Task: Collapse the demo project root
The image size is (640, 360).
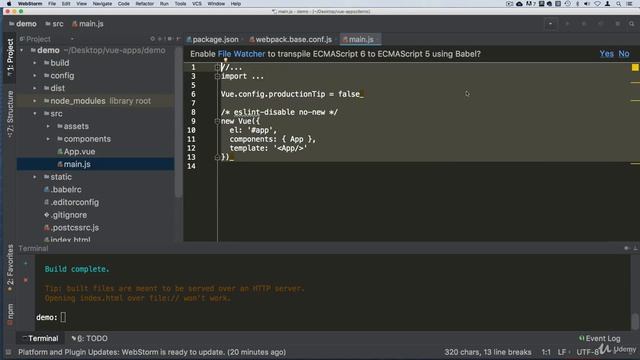Action: click(x=22, y=51)
